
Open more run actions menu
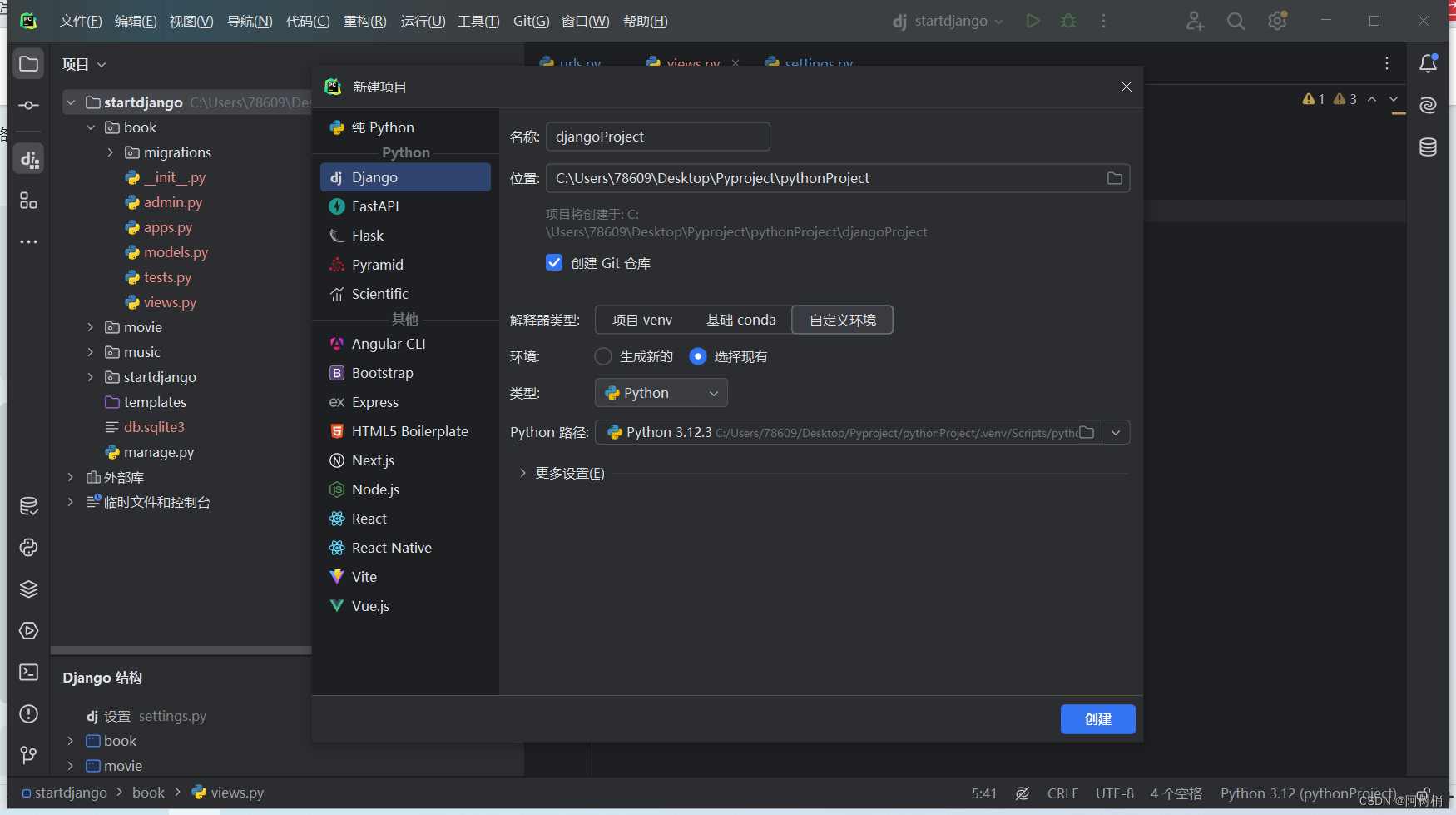pos(1103,21)
